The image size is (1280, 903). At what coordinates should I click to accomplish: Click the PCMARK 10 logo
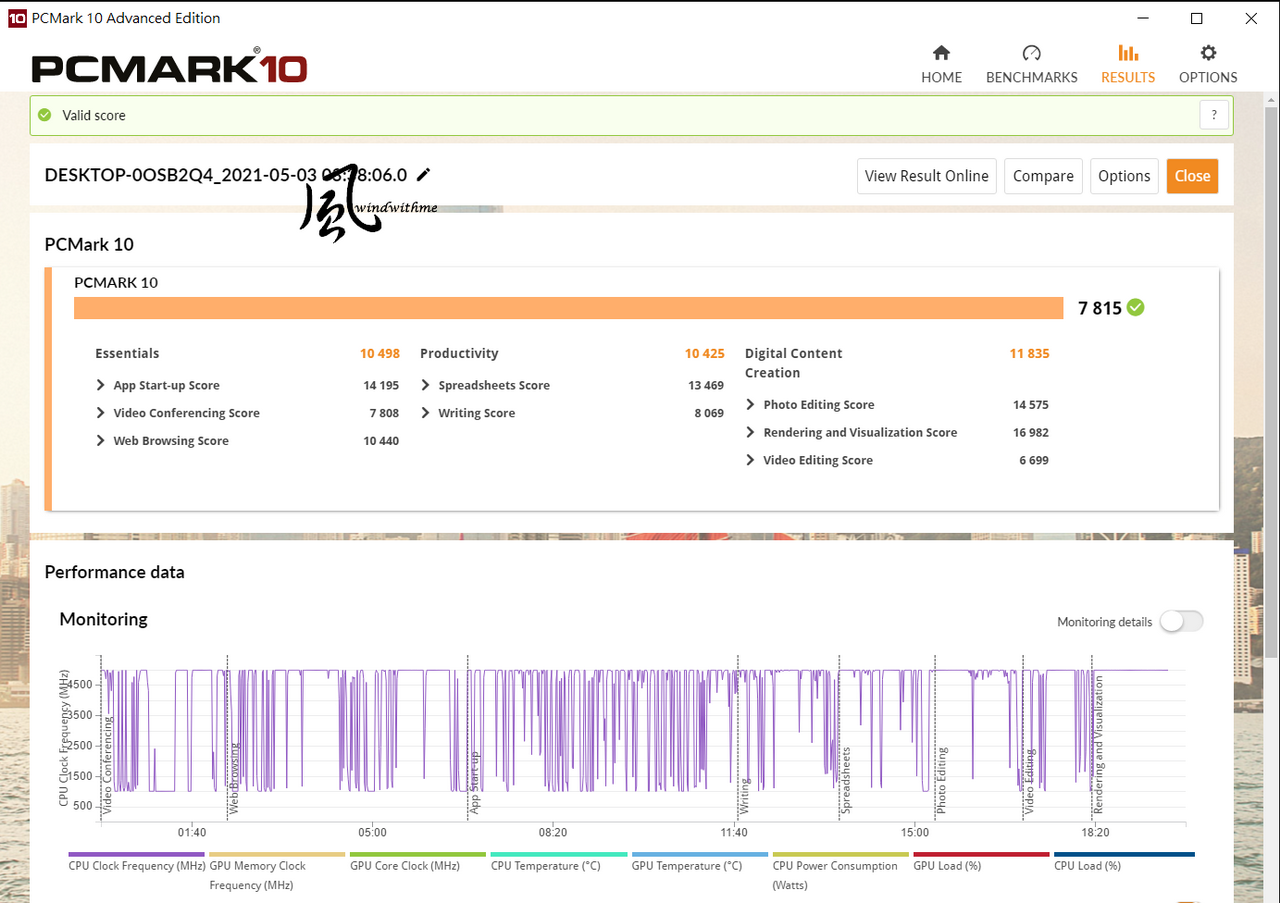[x=169, y=66]
